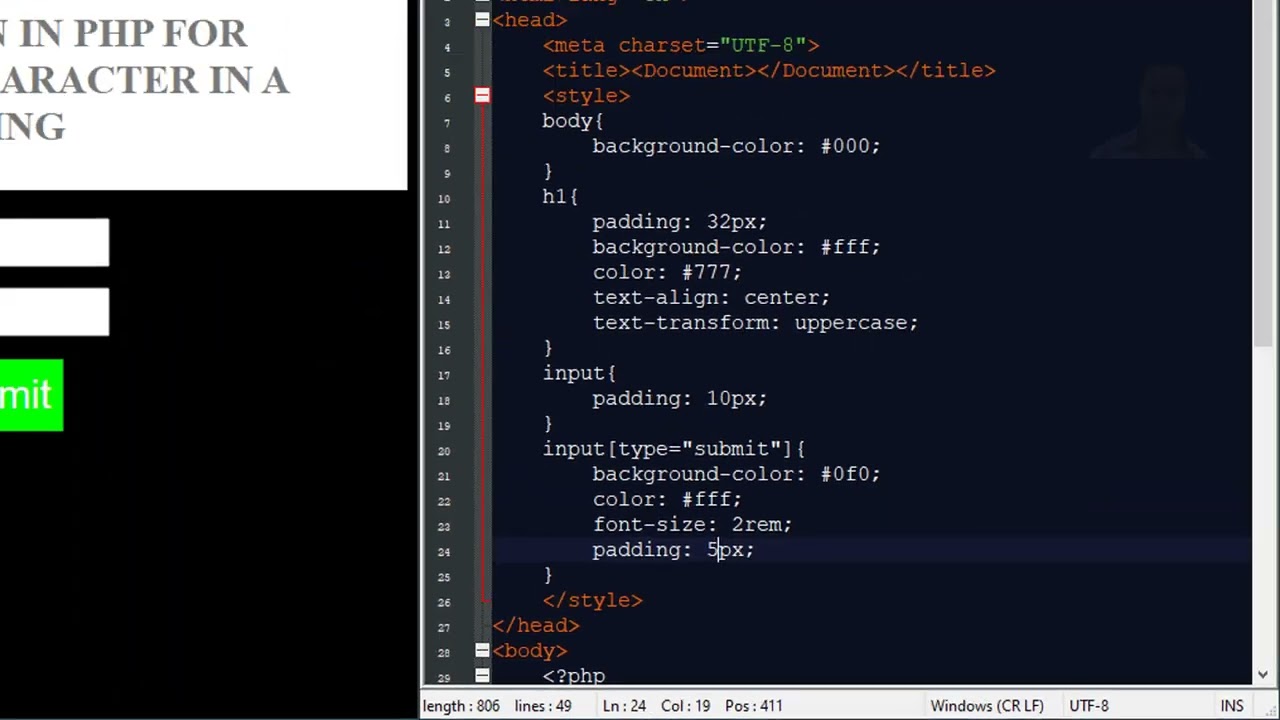Click the opening style tag on line 6
This screenshot has height=720, width=1280.
(586, 96)
